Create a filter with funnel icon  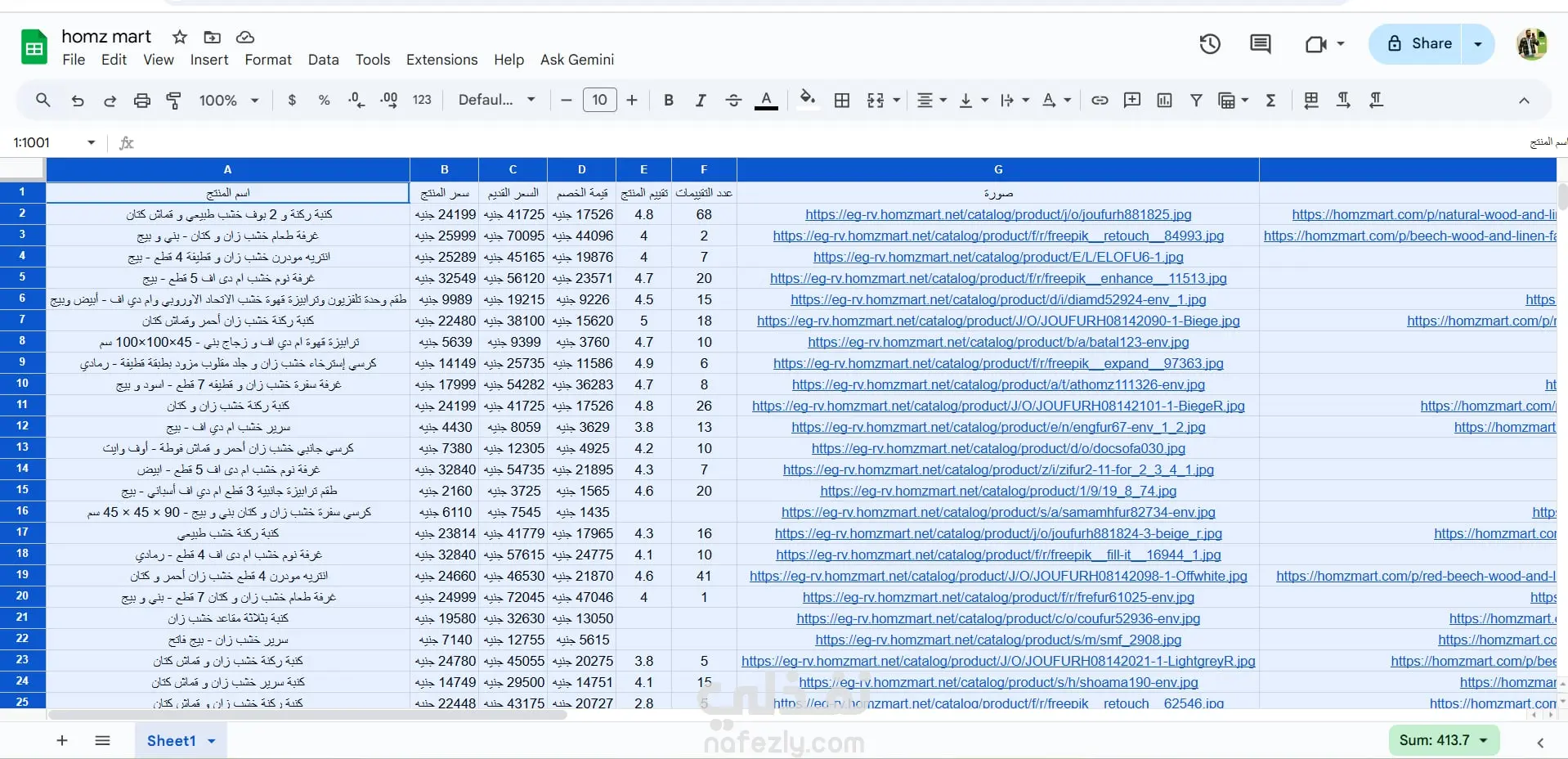[x=1196, y=100]
